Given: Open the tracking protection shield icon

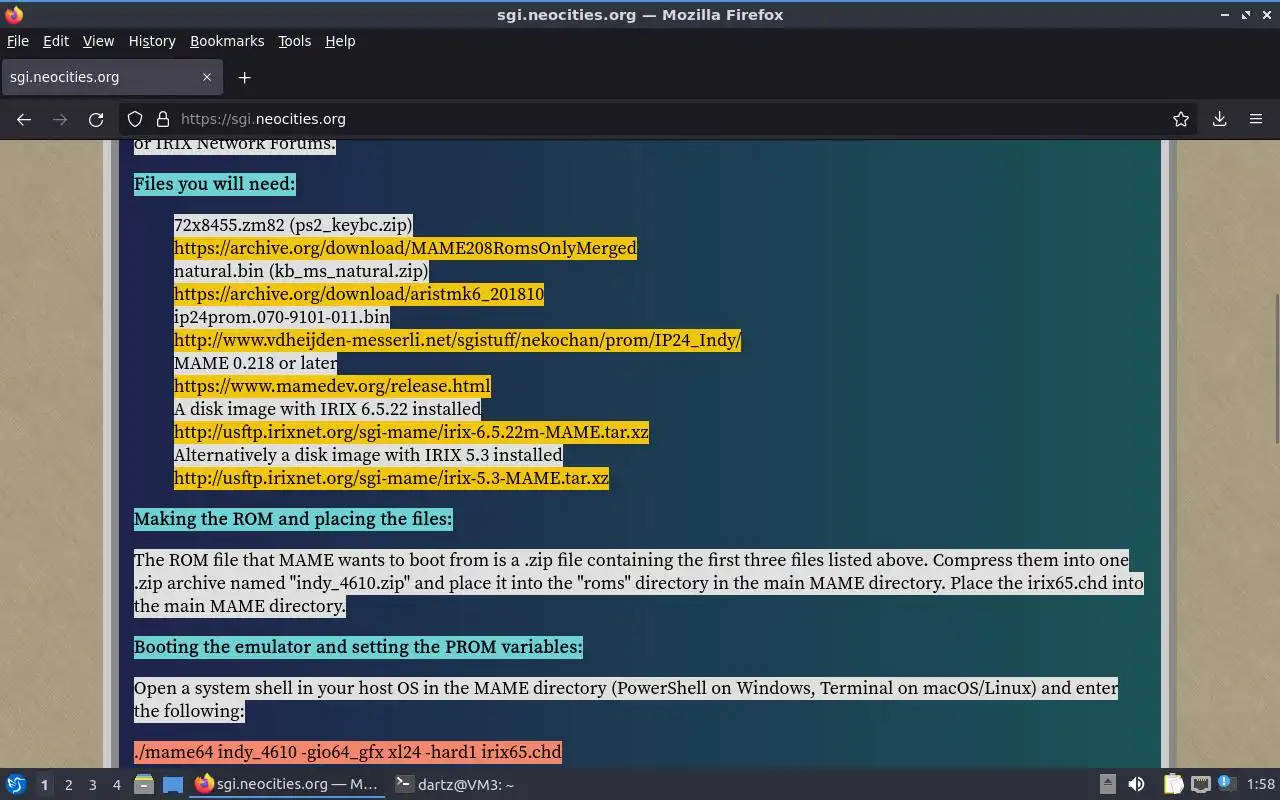Looking at the screenshot, I should click(x=135, y=119).
